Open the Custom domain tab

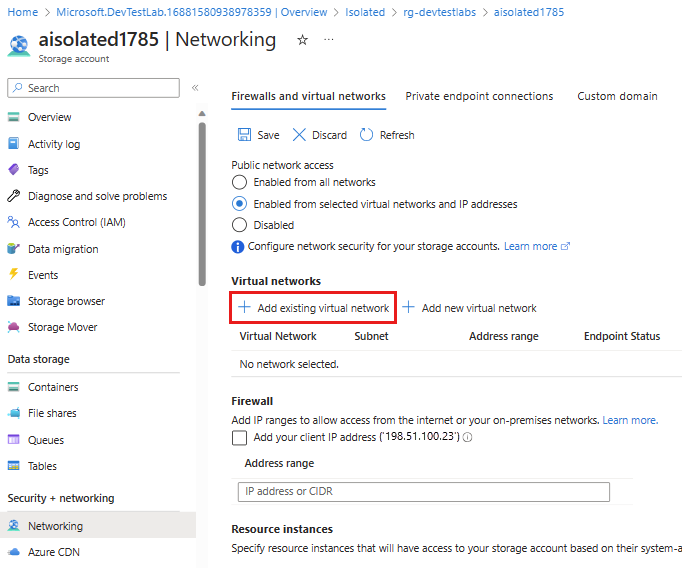pos(617,96)
